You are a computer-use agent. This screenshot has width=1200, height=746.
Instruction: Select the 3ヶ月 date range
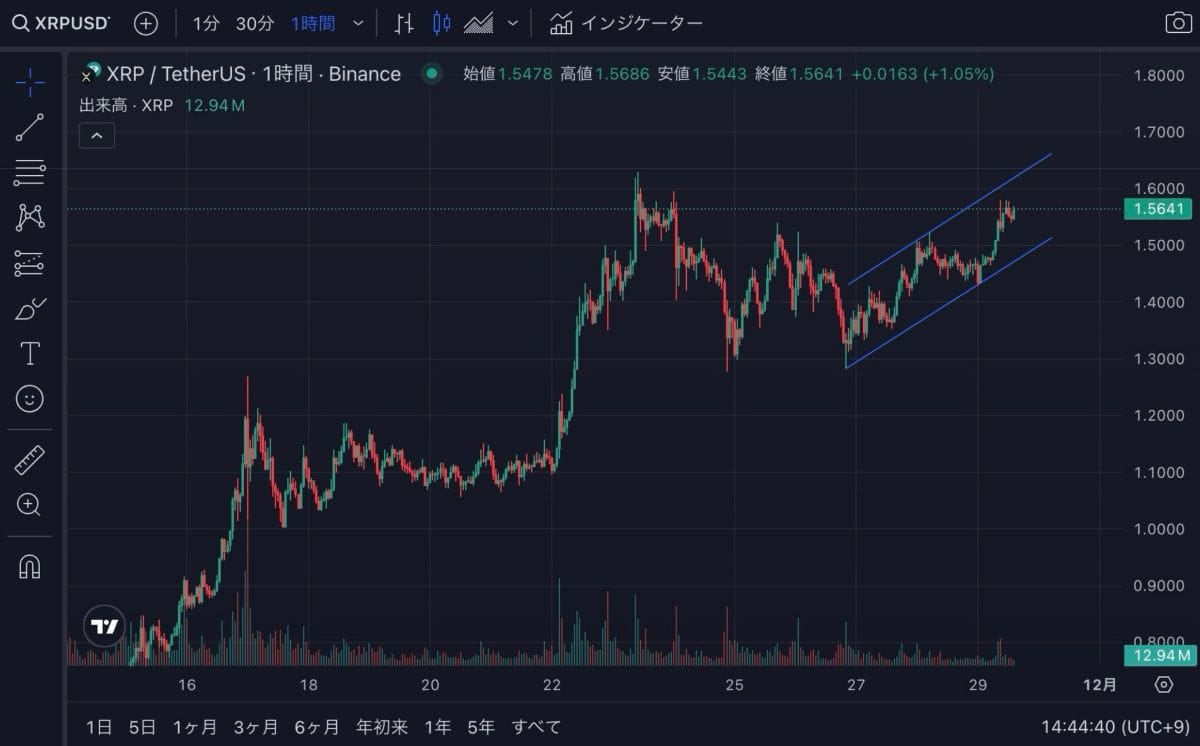[256, 727]
